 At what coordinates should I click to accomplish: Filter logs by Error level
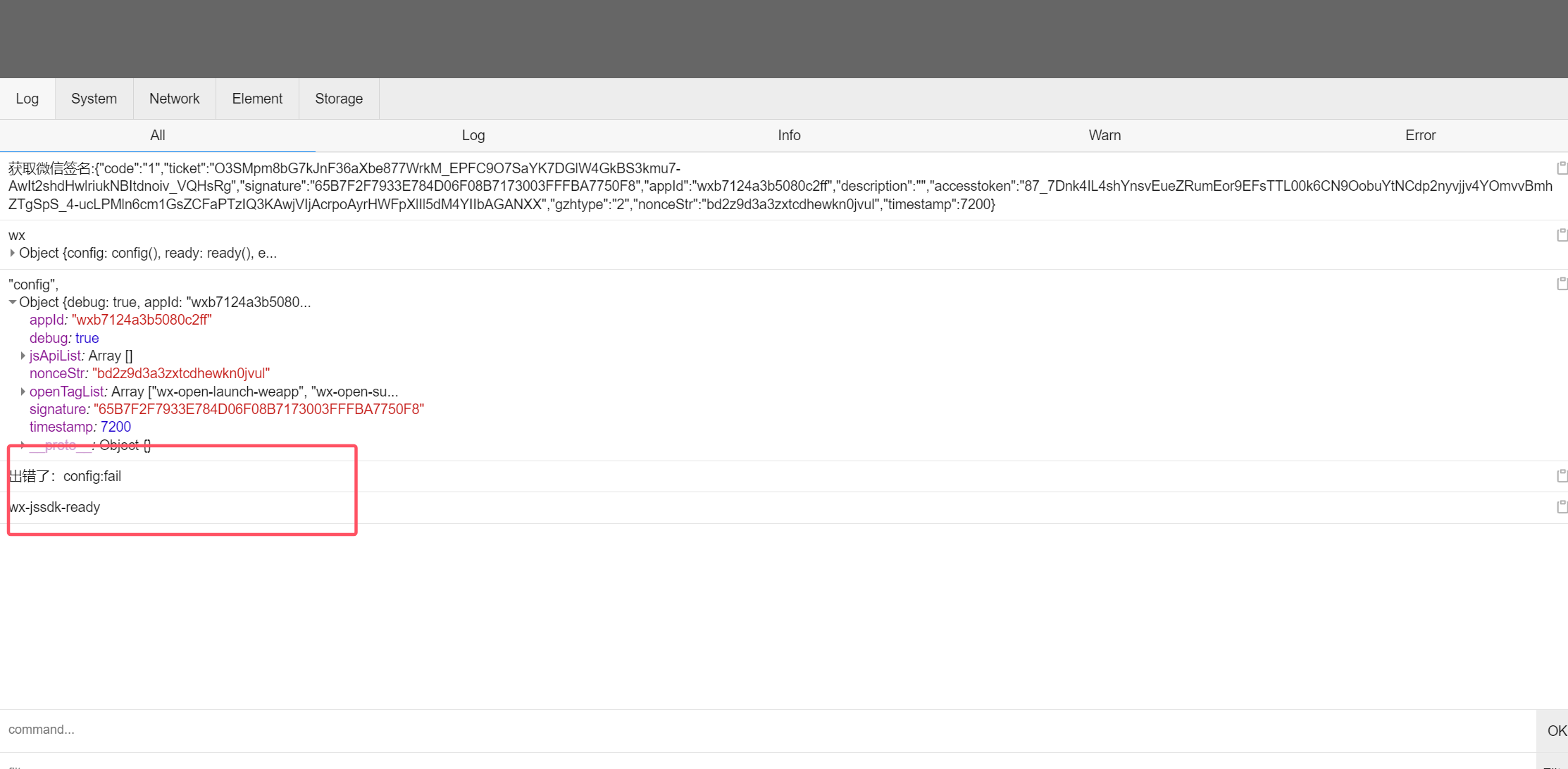1419,135
